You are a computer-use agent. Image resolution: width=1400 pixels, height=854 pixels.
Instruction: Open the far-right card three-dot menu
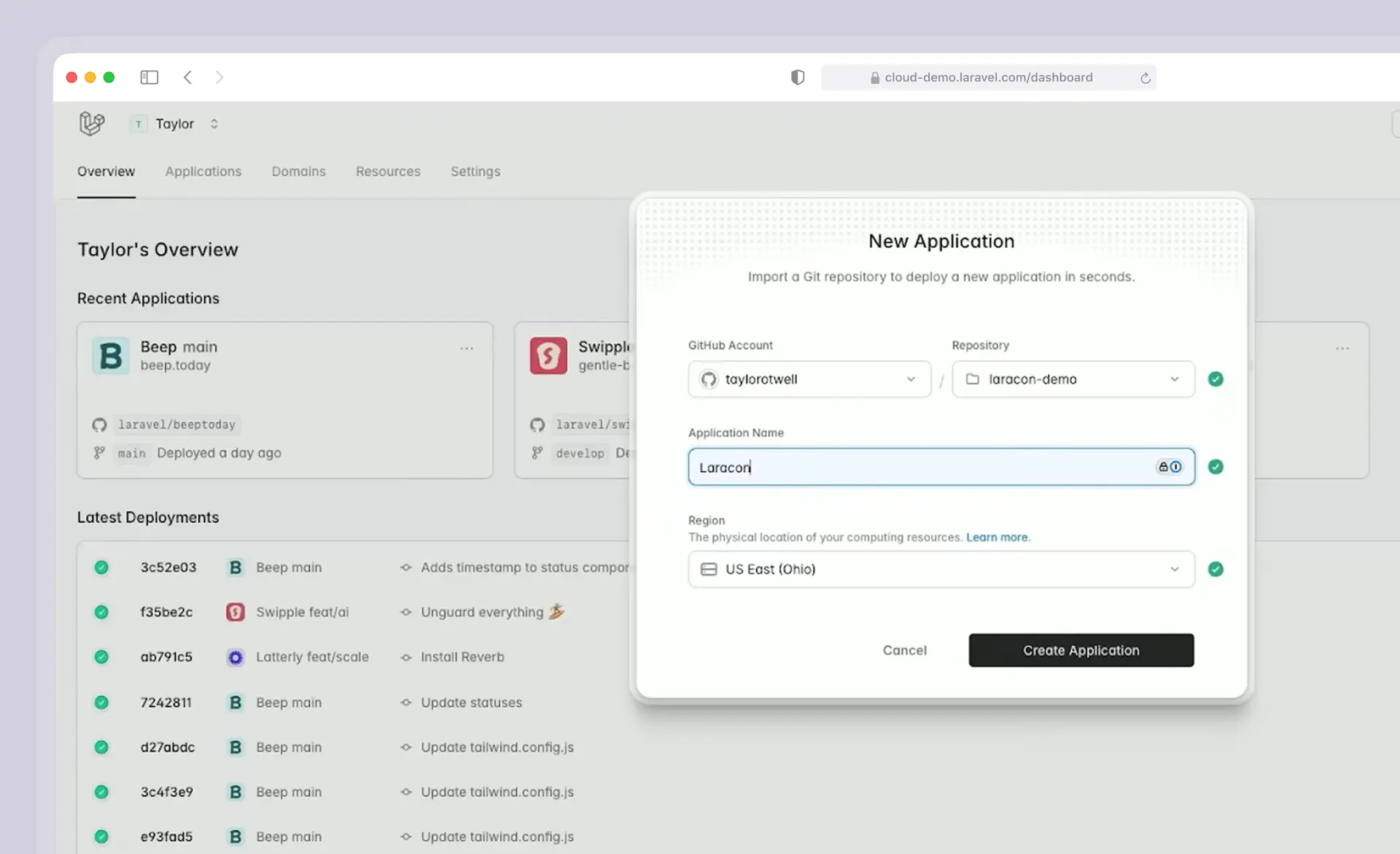[x=1342, y=349]
